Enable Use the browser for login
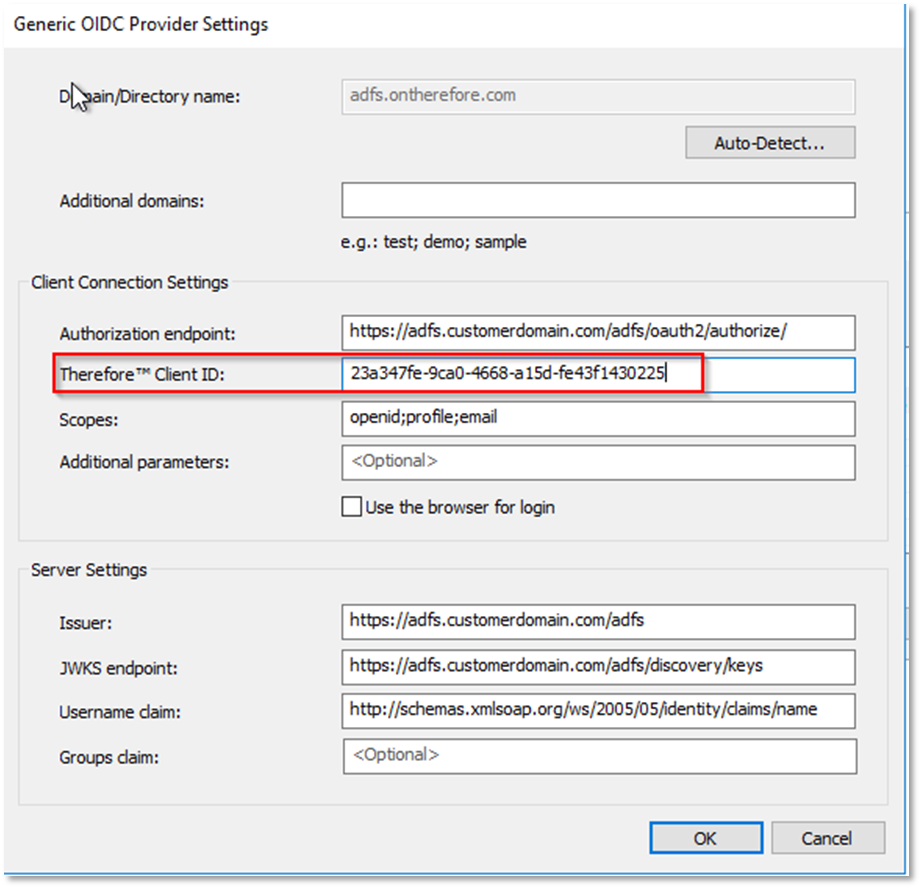 point(352,507)
